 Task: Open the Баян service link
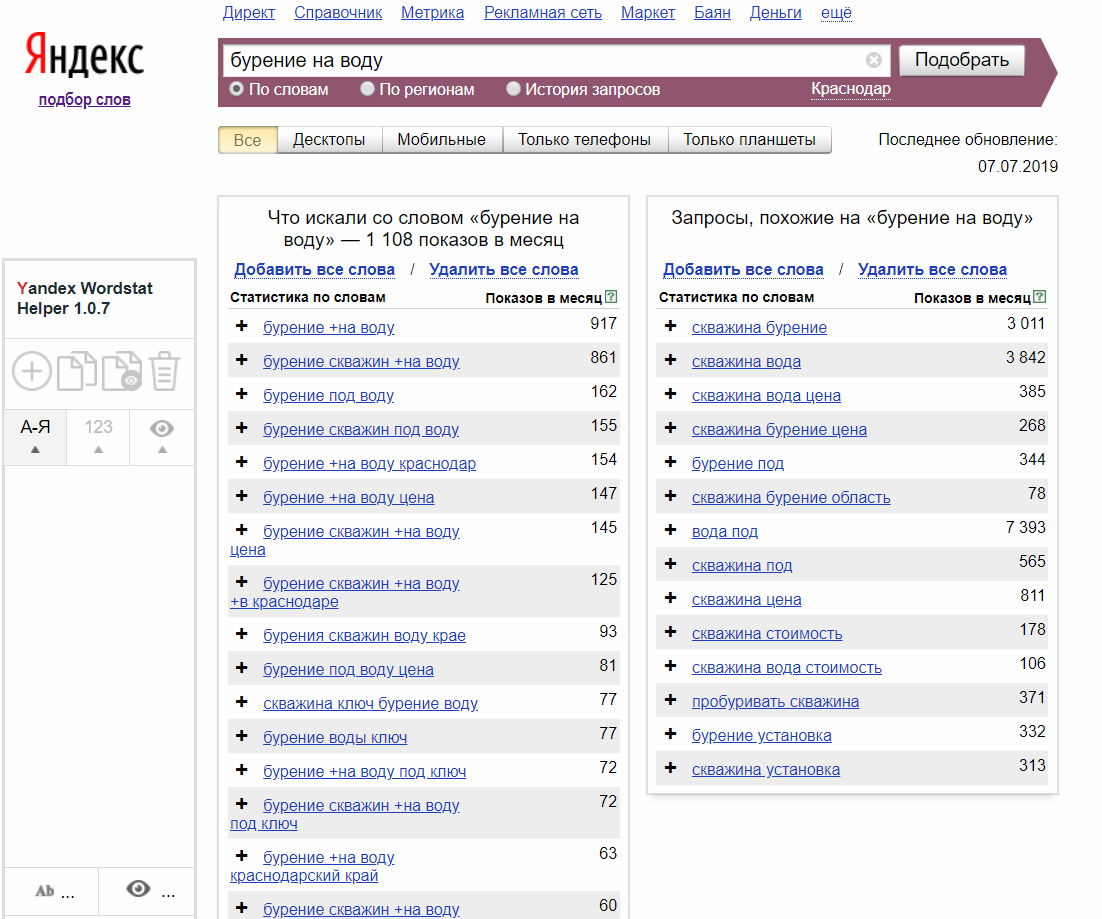click(x=712, y=13)
